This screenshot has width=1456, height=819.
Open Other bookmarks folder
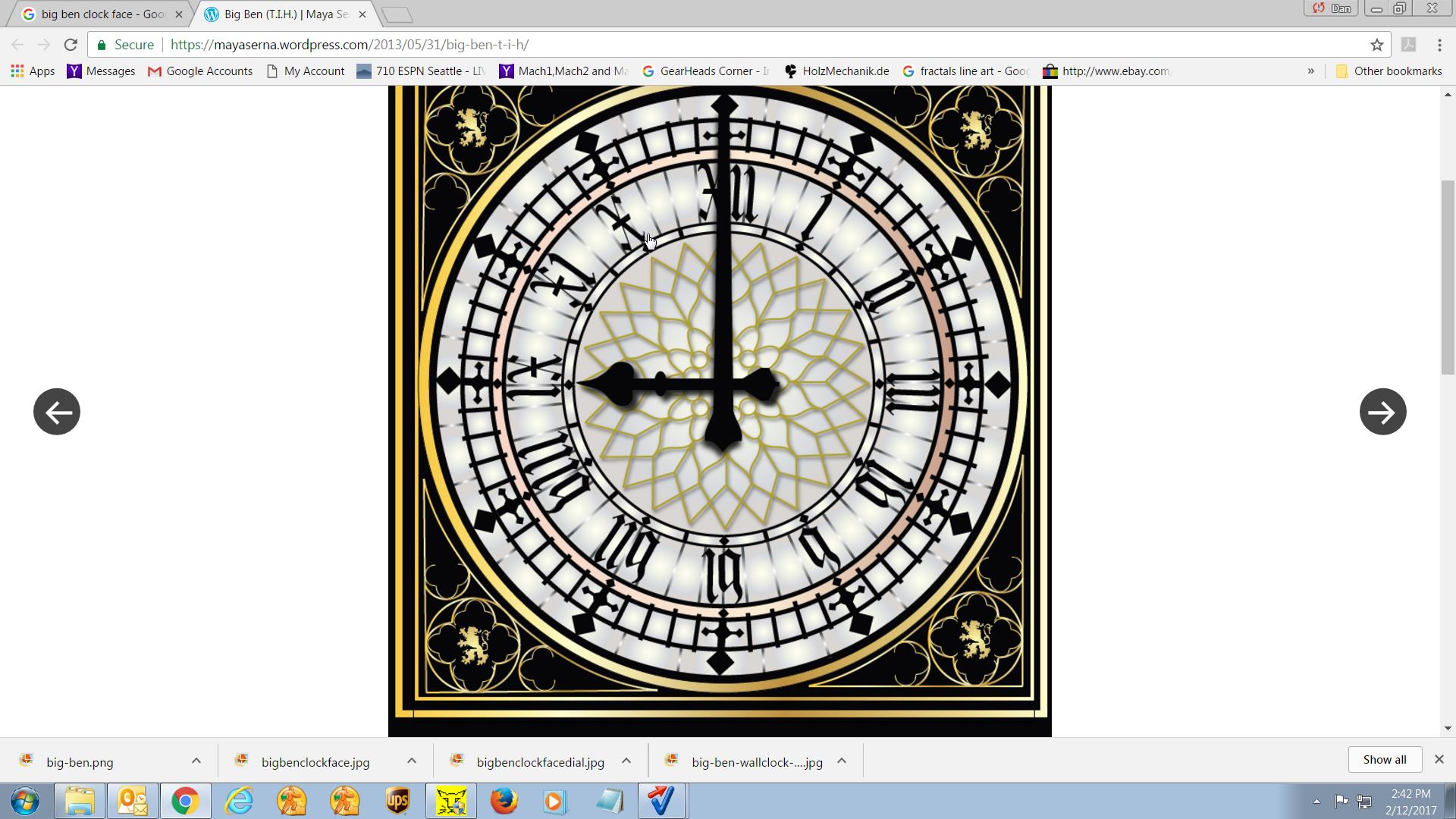click(1389, 71)
